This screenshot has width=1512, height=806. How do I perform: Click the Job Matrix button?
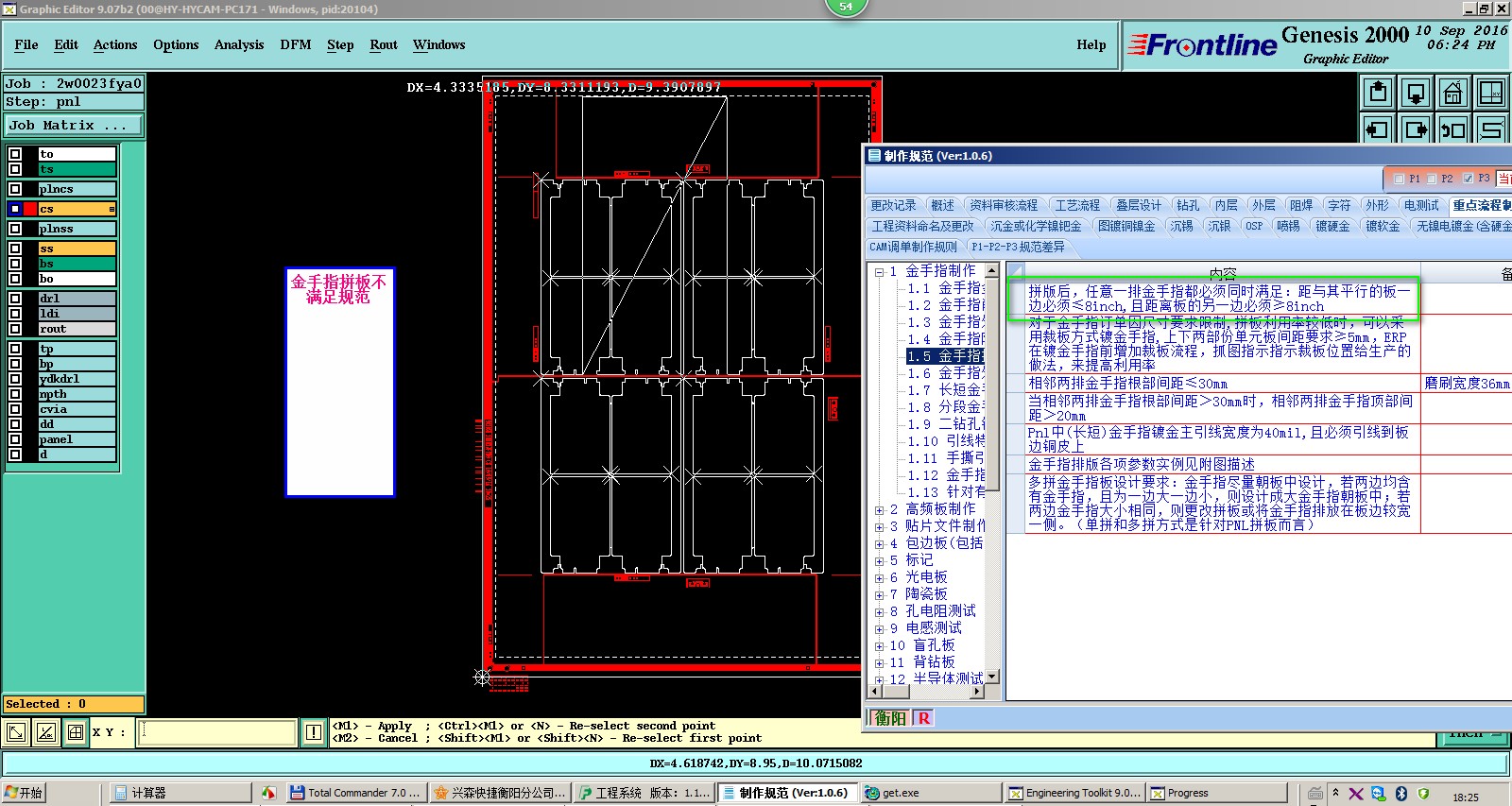[x=75, y=126]
